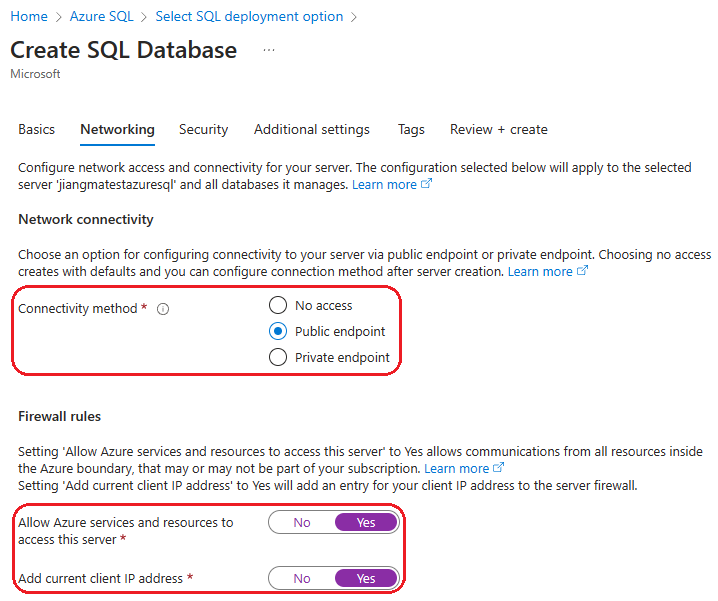The width and height of the screenshot is (718, 601).
Task: Open the Security tab
Action: click(203, 129)
